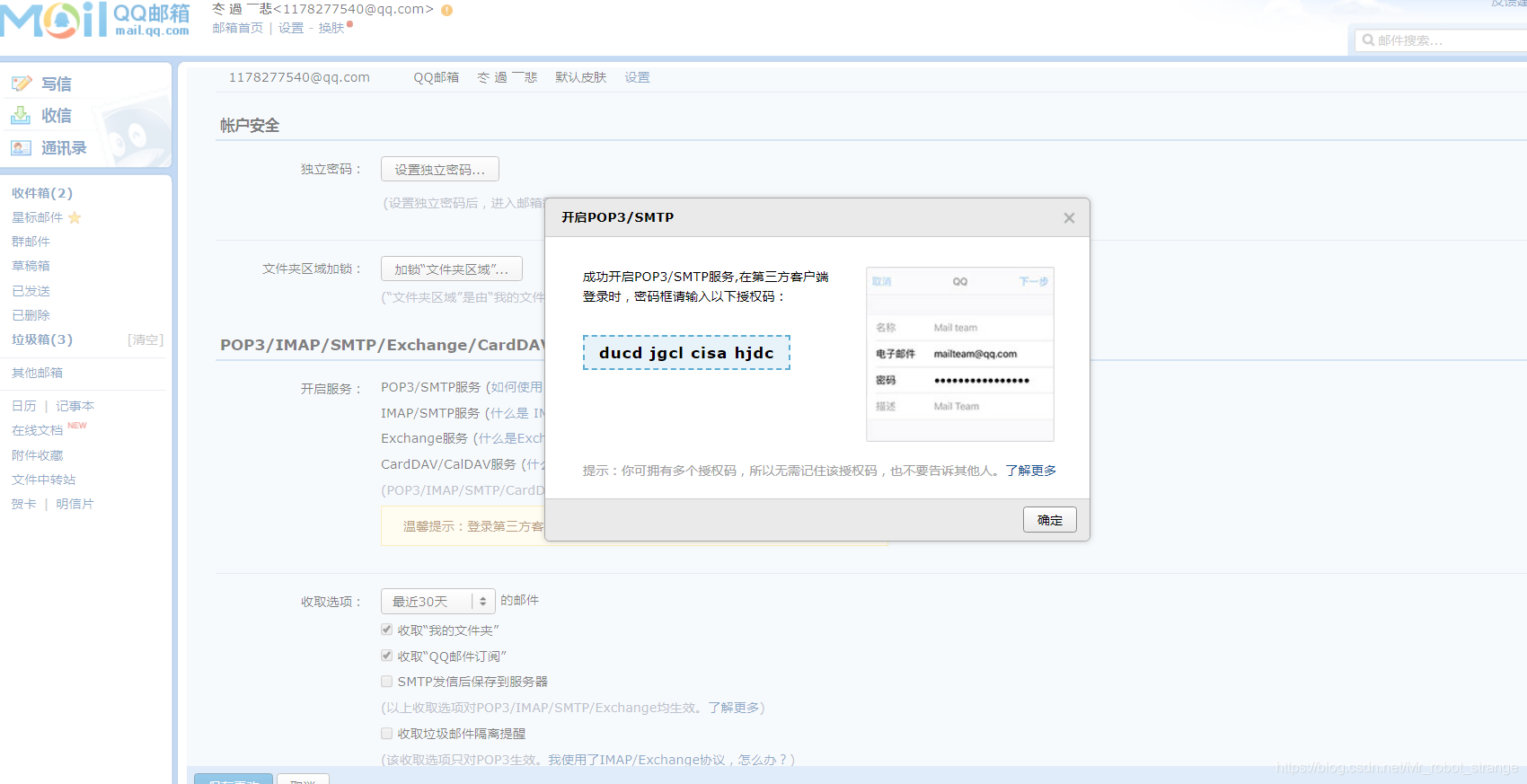This screenshot has width=1527, height=784.
Task: Click the QQ邮箱 text in the account row
Action: [x=436, y=77]
